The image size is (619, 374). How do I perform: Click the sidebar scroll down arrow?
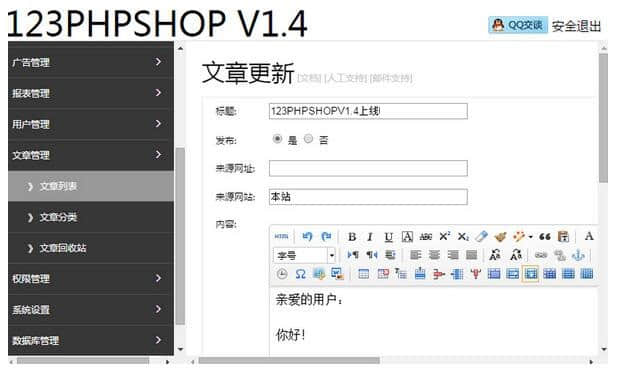point(180,349)
